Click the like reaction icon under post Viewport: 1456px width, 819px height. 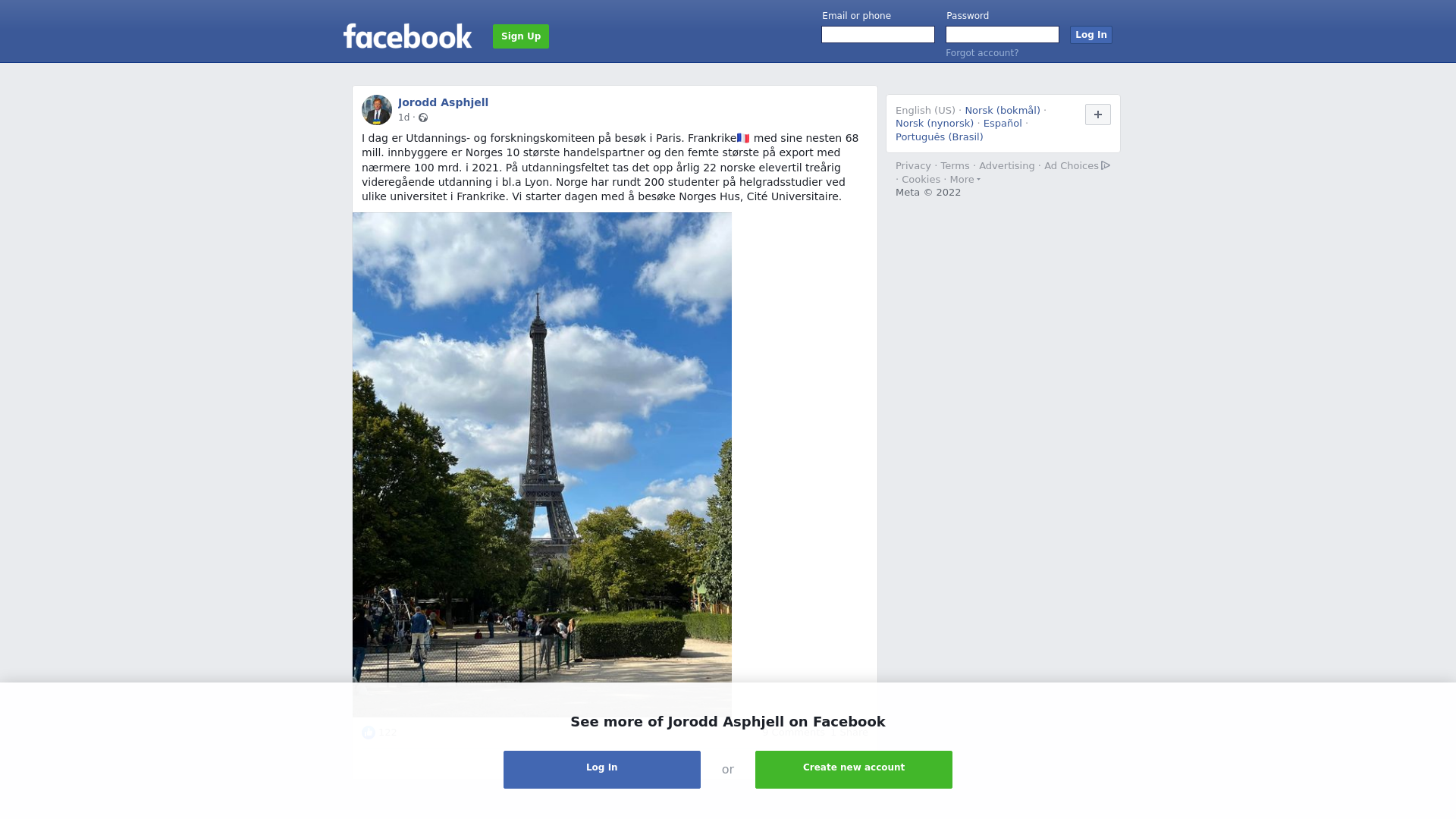[369, 733]
